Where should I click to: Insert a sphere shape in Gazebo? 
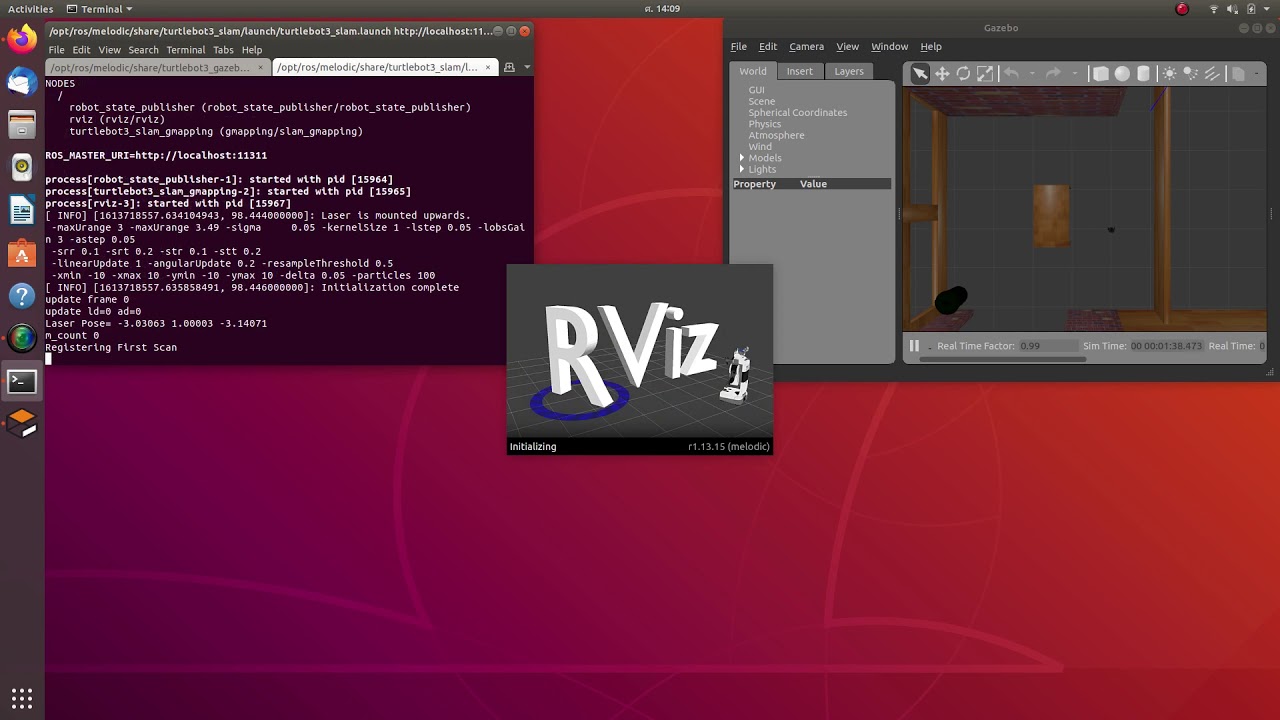point(1122,73)
